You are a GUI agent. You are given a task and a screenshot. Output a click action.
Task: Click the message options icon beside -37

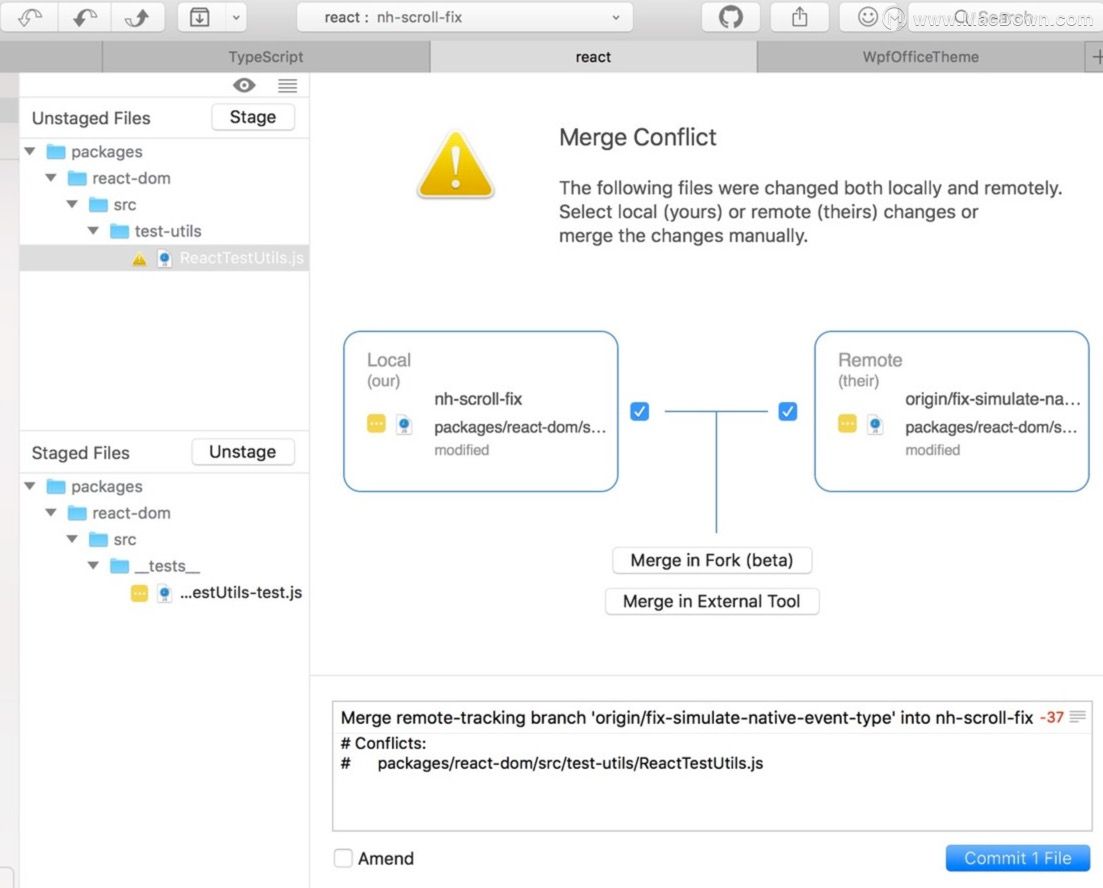pos(1078,717)
